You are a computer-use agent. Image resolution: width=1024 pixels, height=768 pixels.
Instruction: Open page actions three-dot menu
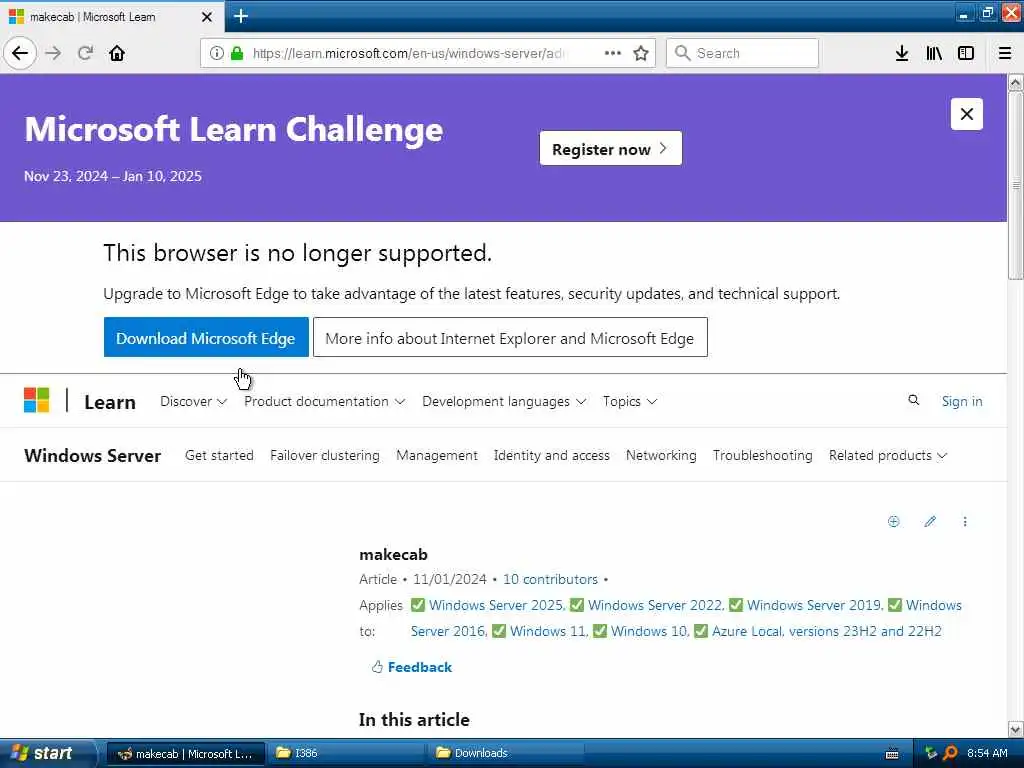click(613, 53)
